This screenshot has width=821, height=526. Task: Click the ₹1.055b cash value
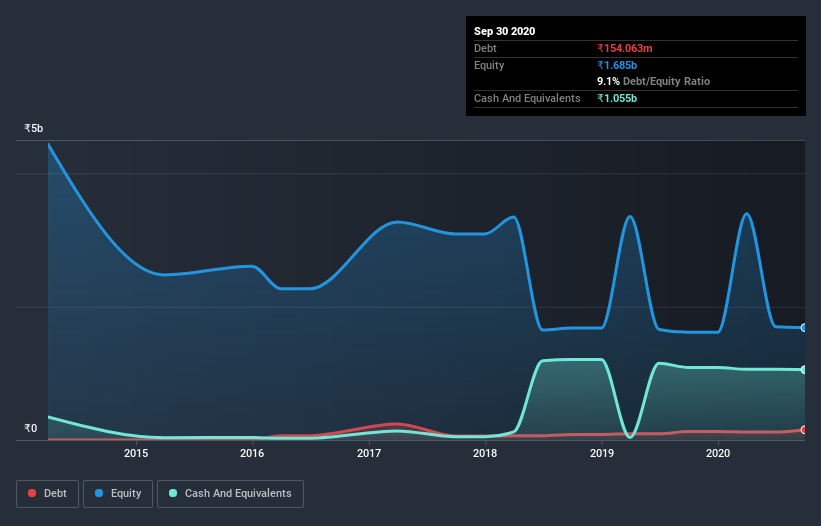[617, 98]
